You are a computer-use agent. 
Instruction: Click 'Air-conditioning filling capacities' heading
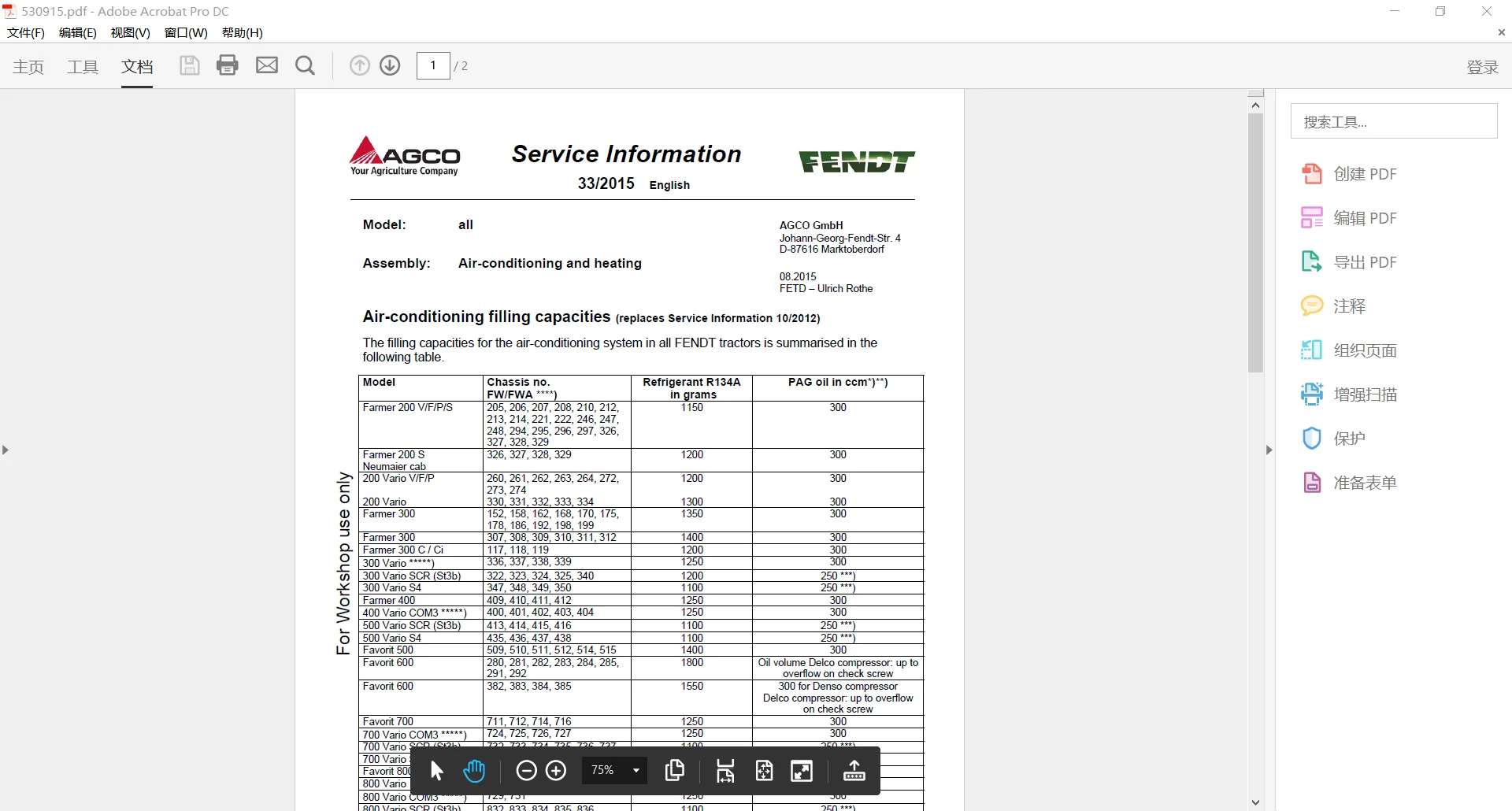[486, 317]
